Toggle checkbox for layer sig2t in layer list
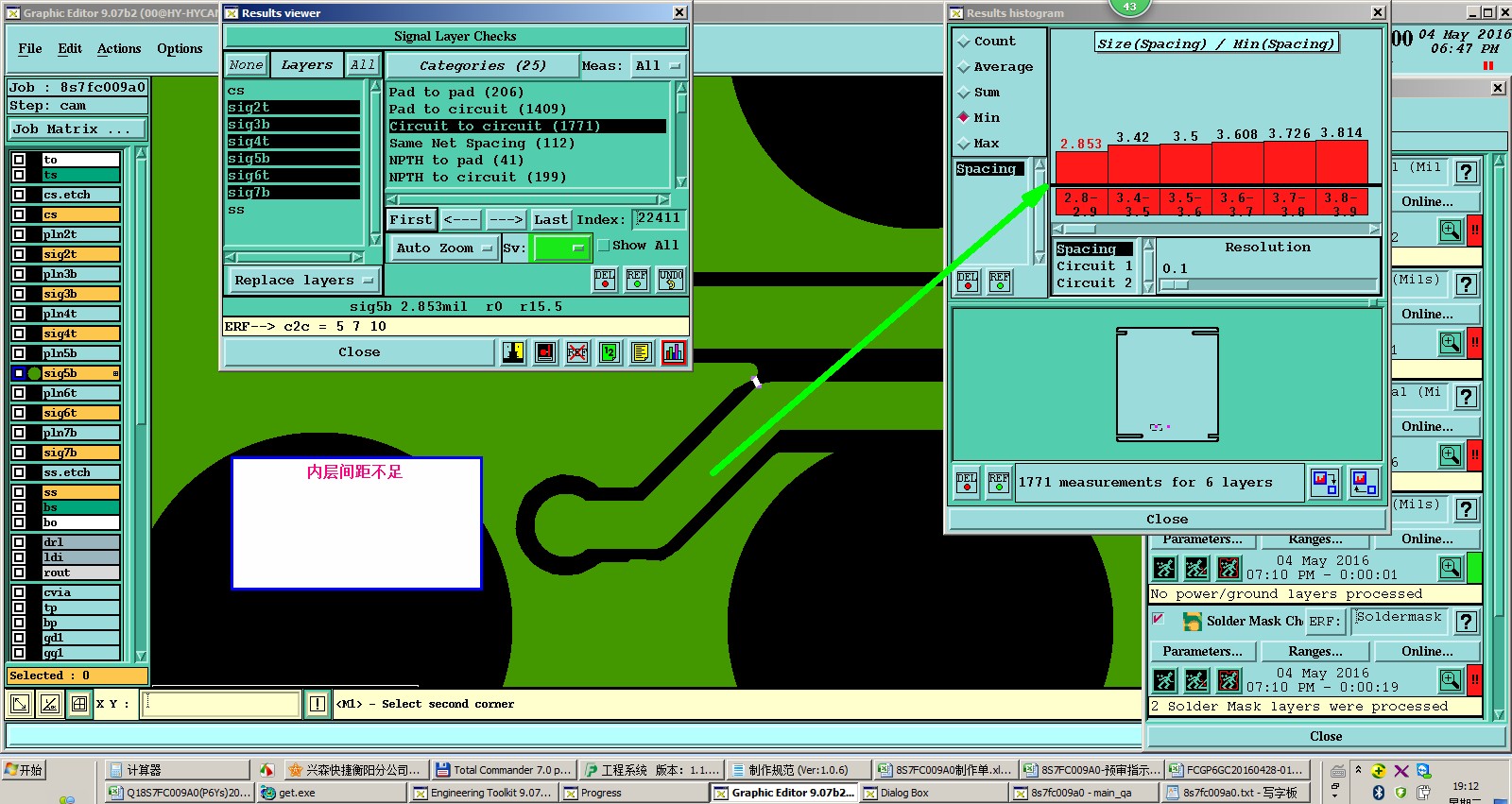Viewport: 1512px width, 804px height. click(19, 254)
